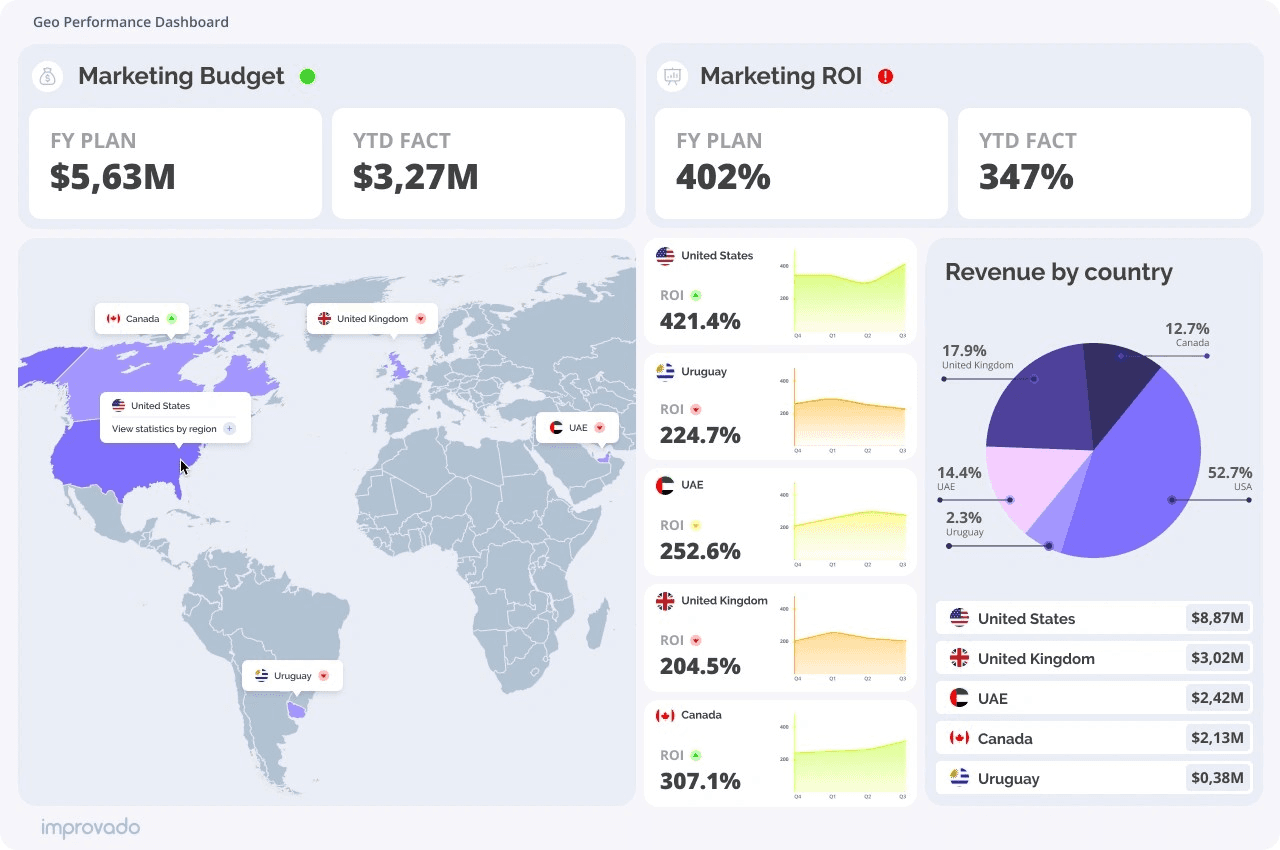This screenshot has height=850, width=1280.
Task: Open the United Kingdom dropdown chevron on the map
Action: click(421, 318)
